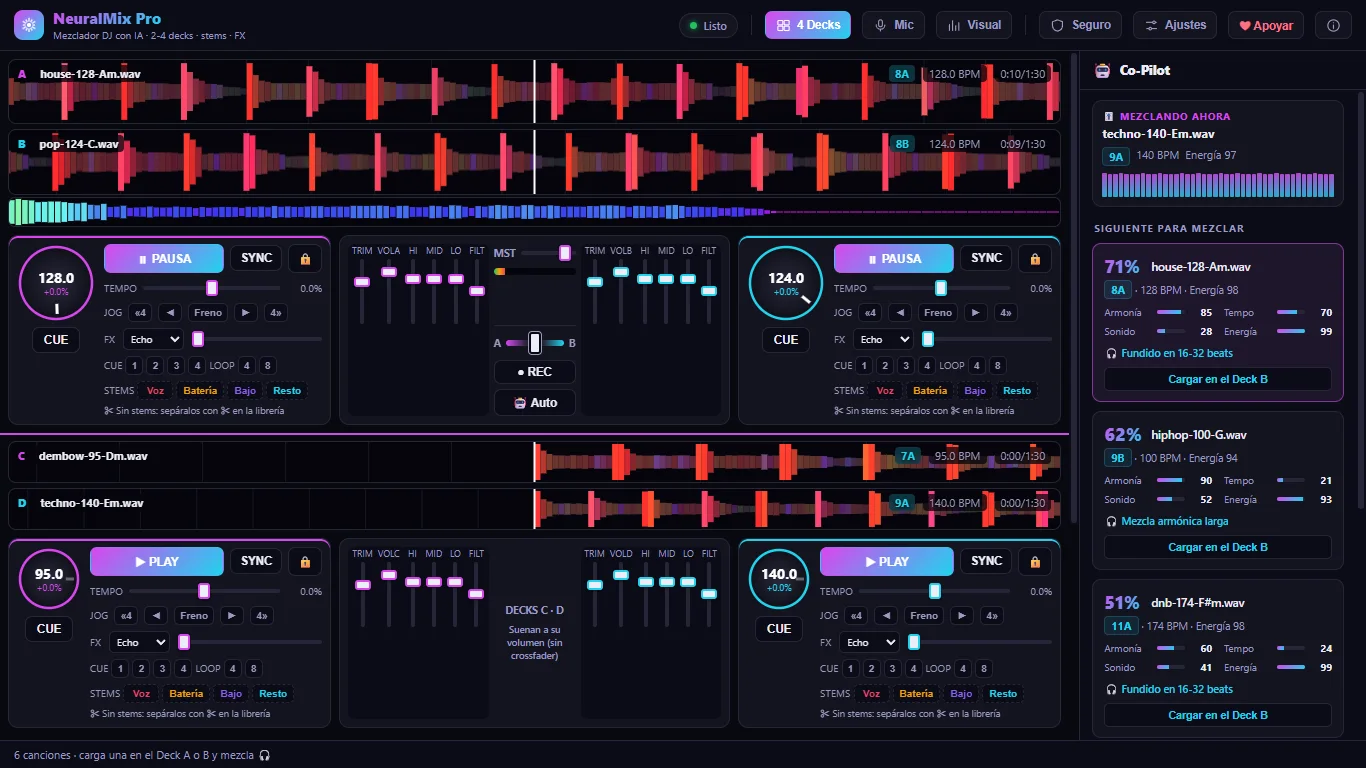
Task: Toggle Resto stem on Deck D
Action: (1003, 694)
